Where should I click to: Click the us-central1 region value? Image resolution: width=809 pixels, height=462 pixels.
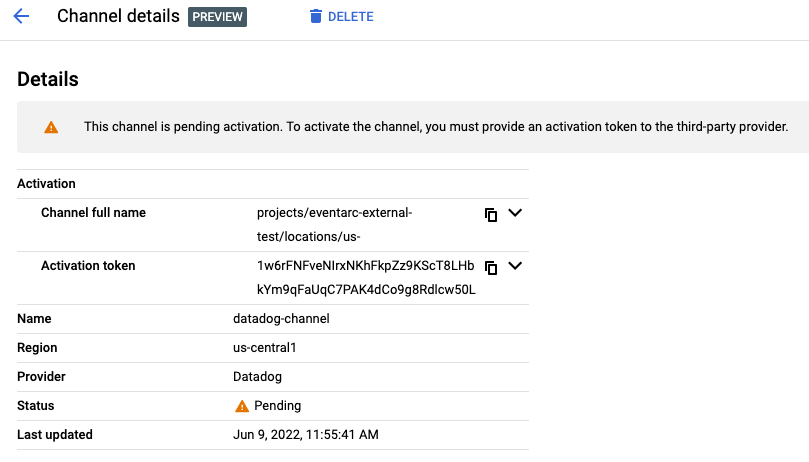(265, 348)
